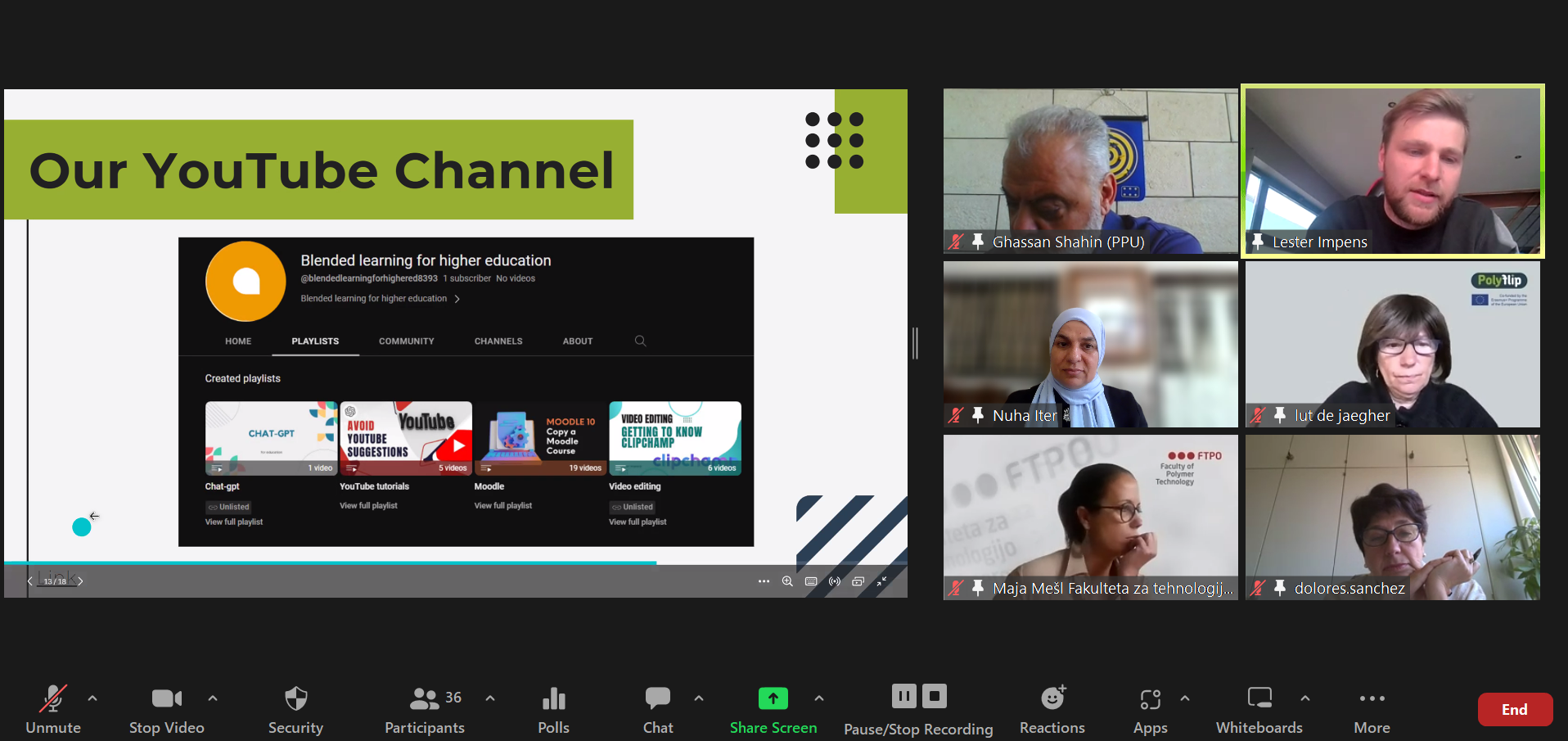Expand chat options arrow
The width and height of the screenshot is (1568, 741).
pos(699,698)
